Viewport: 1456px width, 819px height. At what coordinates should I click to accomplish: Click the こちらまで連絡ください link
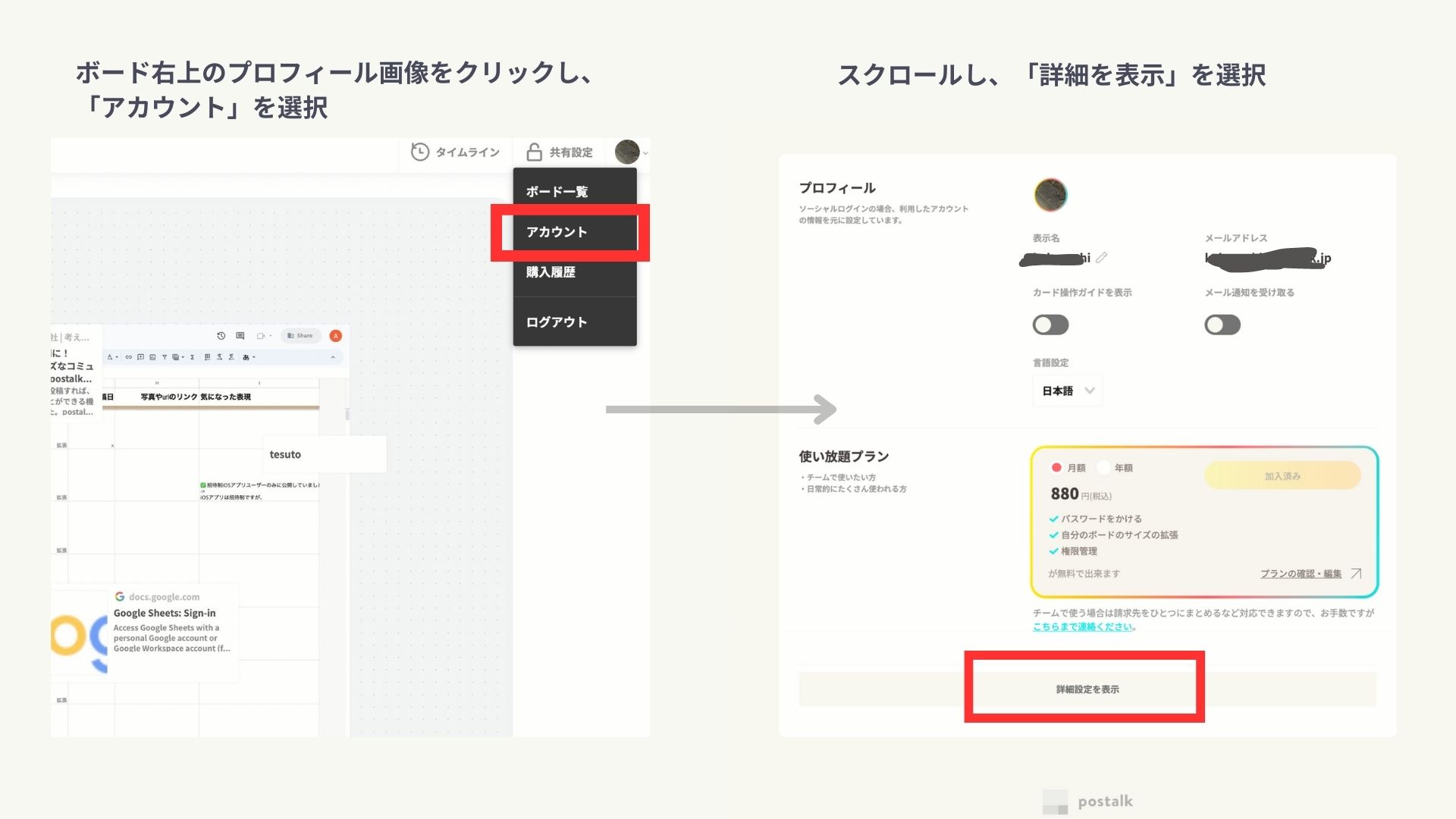coord(1083,626)
